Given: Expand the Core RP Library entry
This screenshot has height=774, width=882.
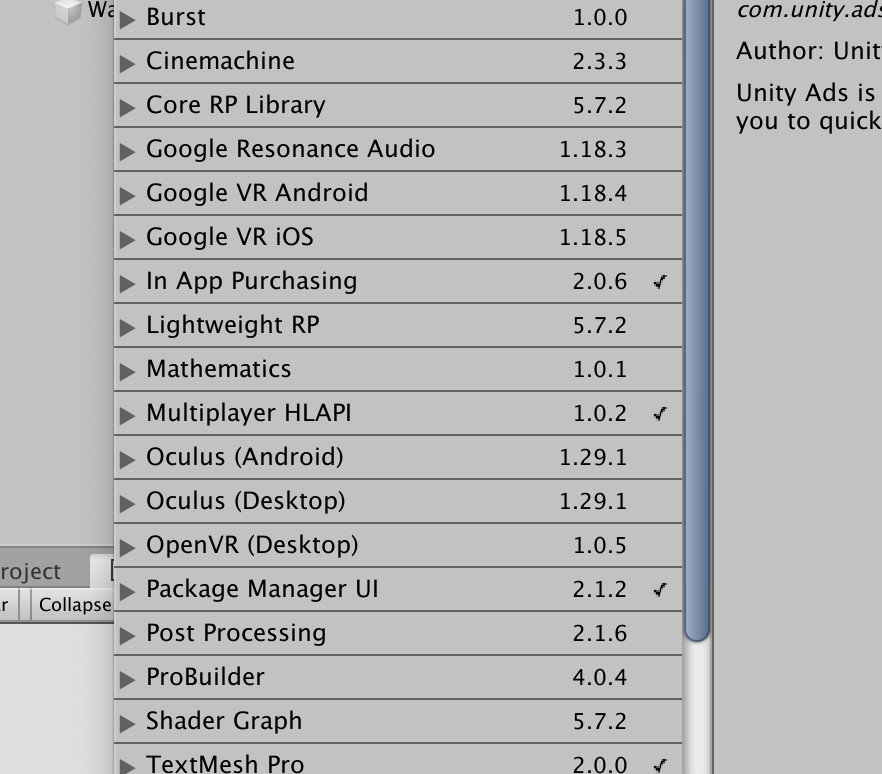Looking at the screenshot, I should pyautogui.click(x=128, y=106).
